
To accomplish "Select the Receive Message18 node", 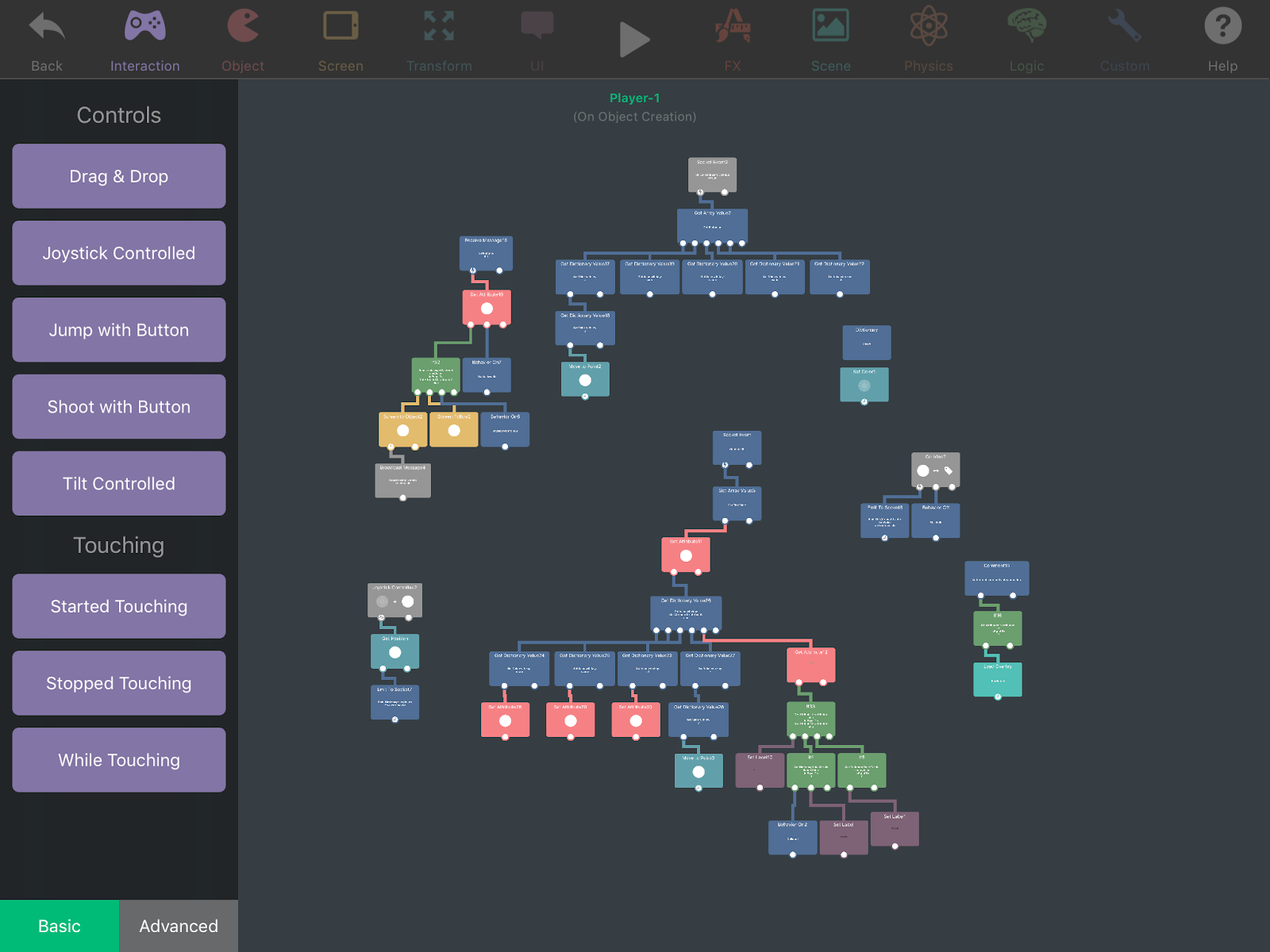I will pos(486,253).
